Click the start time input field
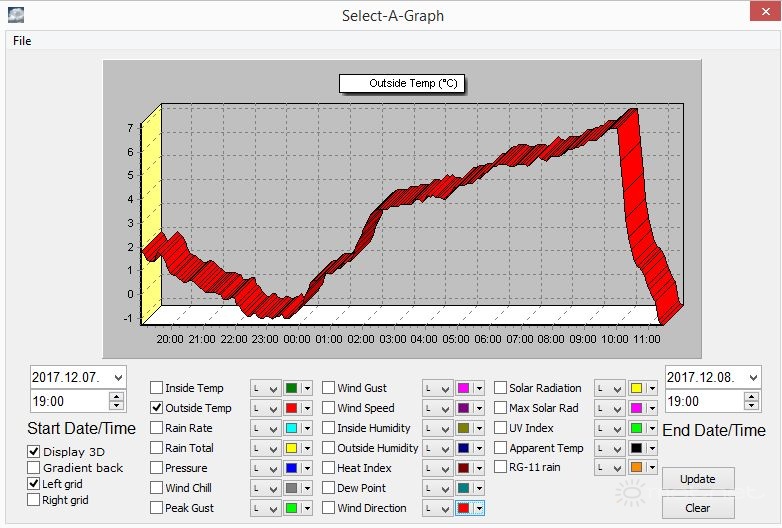The height and width of the screenshot is (528, 782). click(x=68, y=401)
